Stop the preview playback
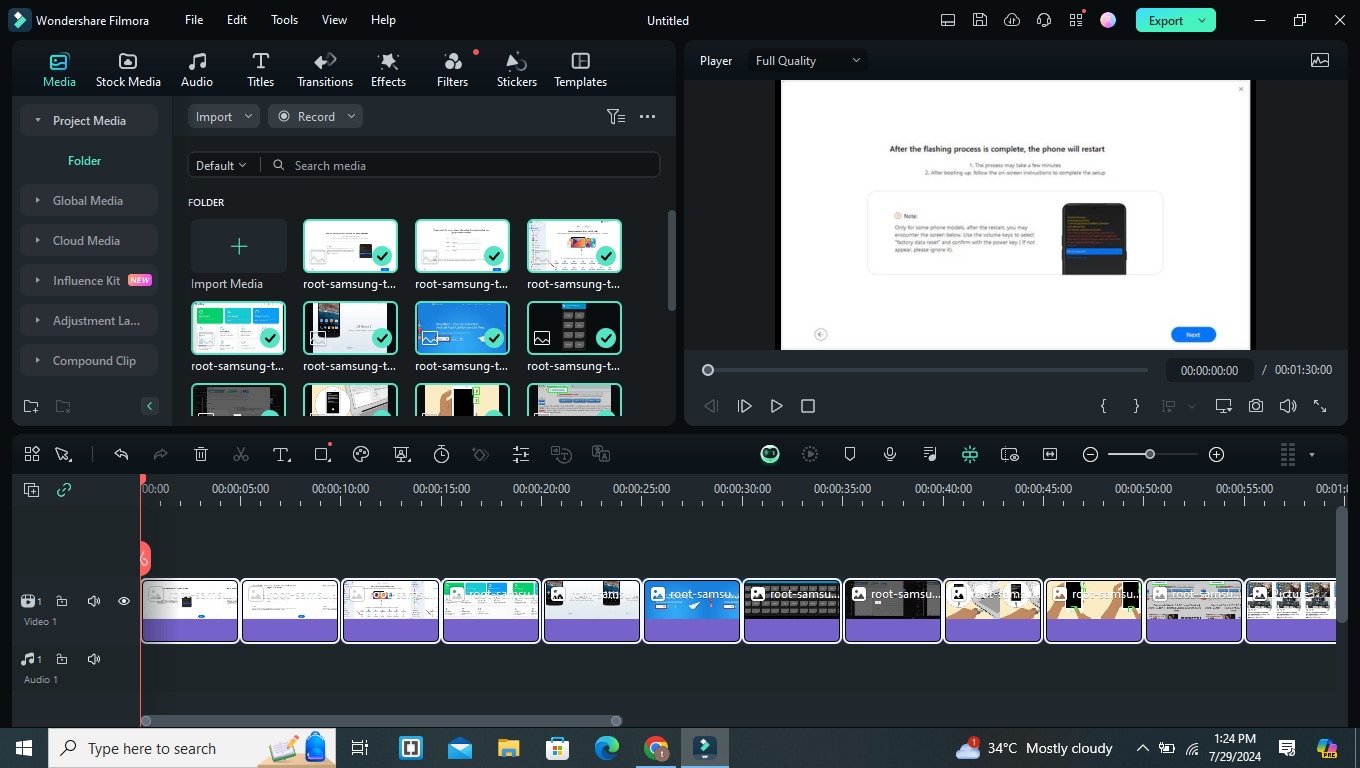 click(x=808, y=406)
